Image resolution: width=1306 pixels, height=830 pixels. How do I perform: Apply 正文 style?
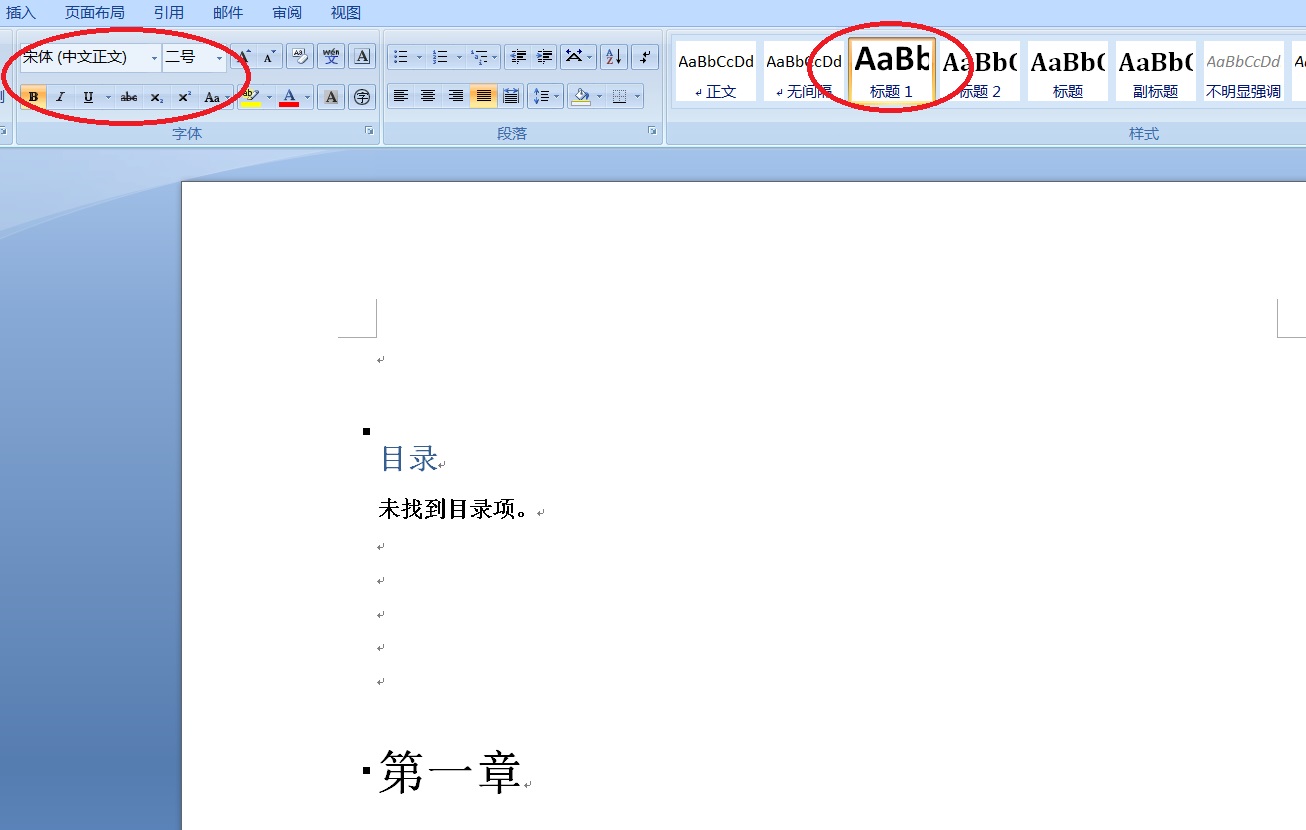[716, 71]
